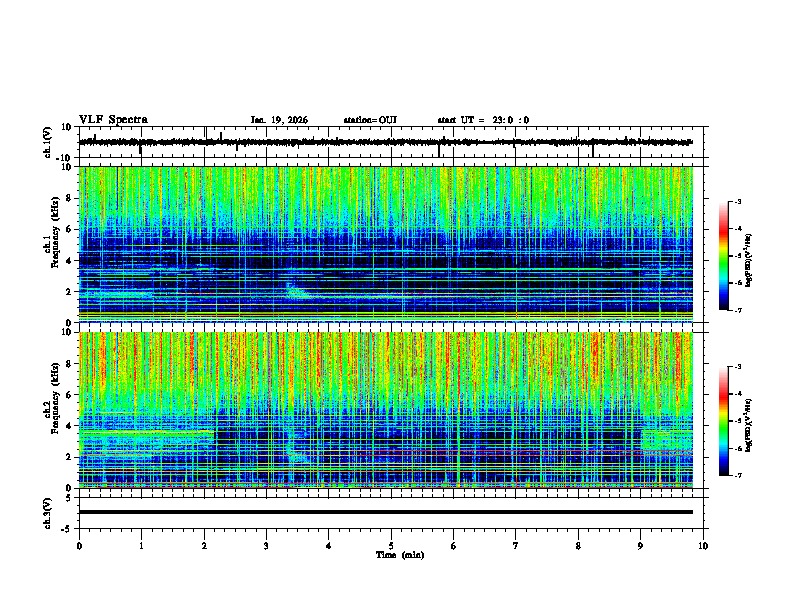This screenshot has height=612, width=792.
Task: Click the "8" kHz tick of ch.1 spectrogram
Action: click(70, 198)
